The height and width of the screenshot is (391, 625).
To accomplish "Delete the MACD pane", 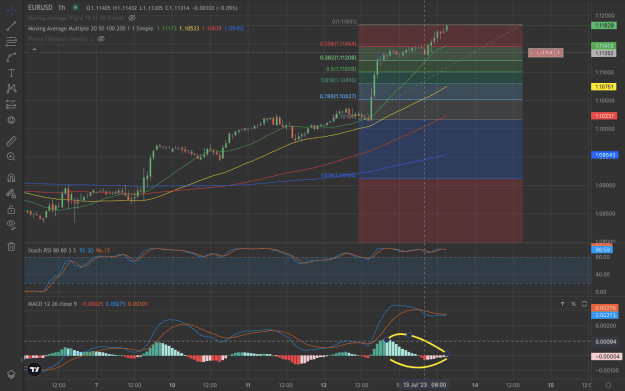I will pyautogui.click(x=573, y=304).
